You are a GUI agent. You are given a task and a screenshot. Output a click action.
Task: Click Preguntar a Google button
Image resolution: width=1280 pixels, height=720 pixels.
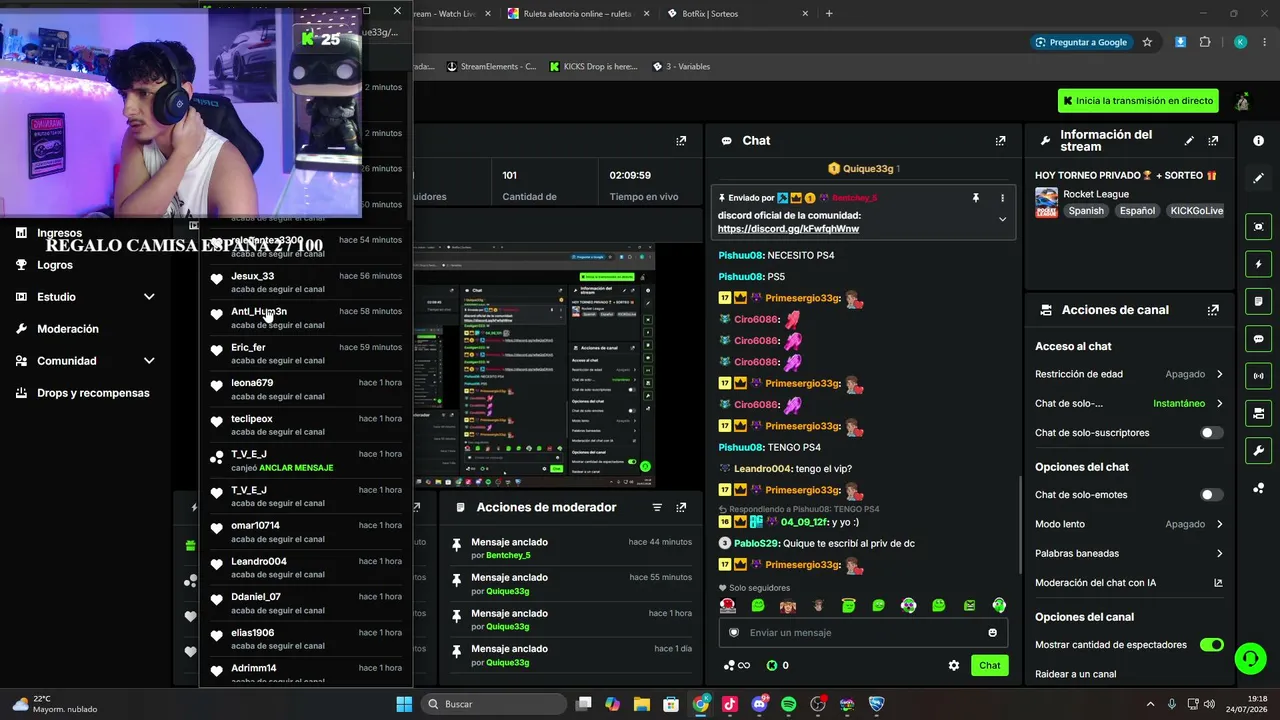pos(1080,42)
